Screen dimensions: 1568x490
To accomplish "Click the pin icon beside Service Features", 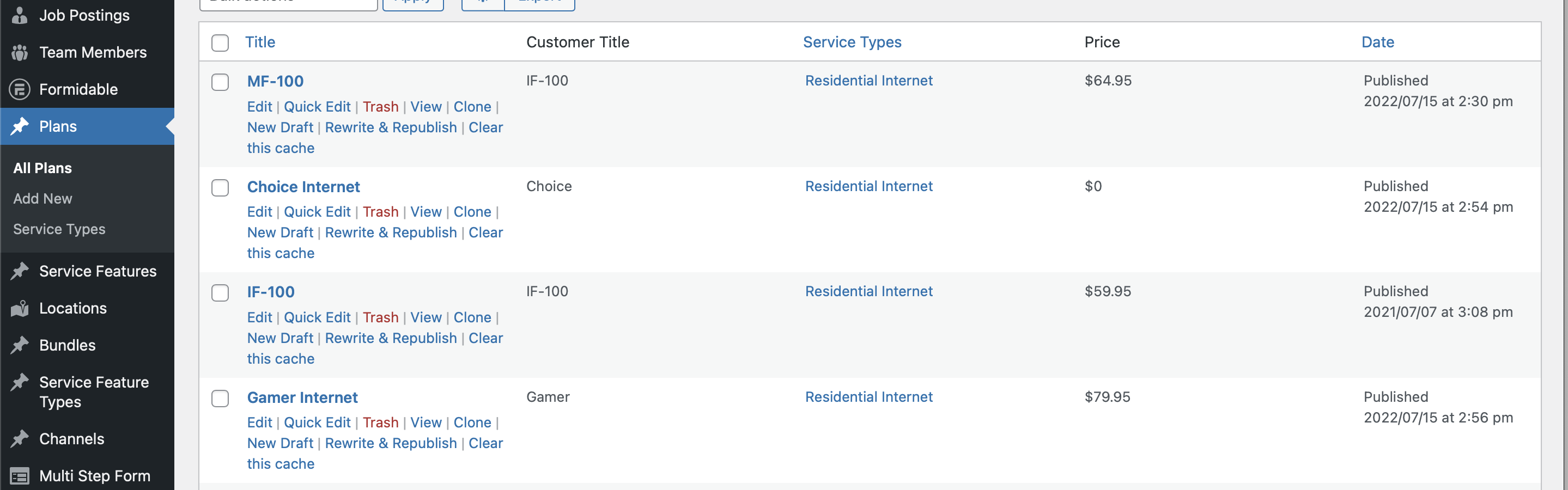I will click(20, 271).
